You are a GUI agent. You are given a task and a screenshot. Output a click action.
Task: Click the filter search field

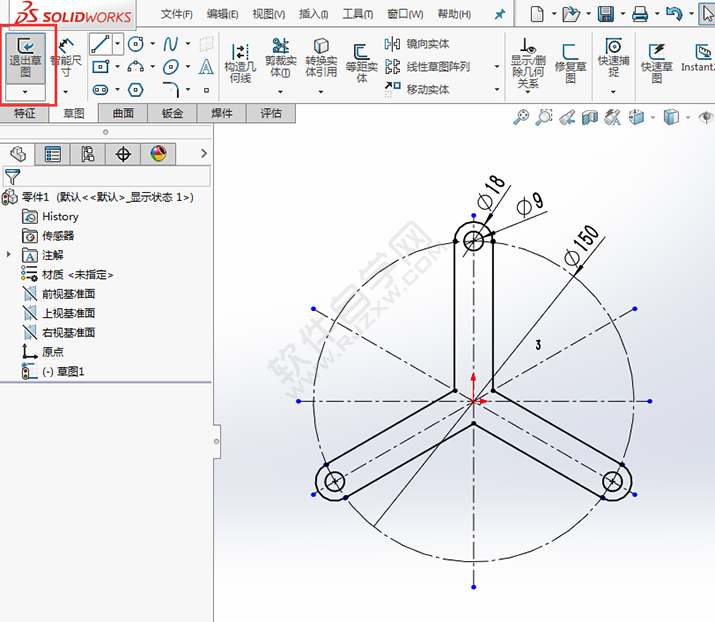pyautogui.click(x=107, y=176)
